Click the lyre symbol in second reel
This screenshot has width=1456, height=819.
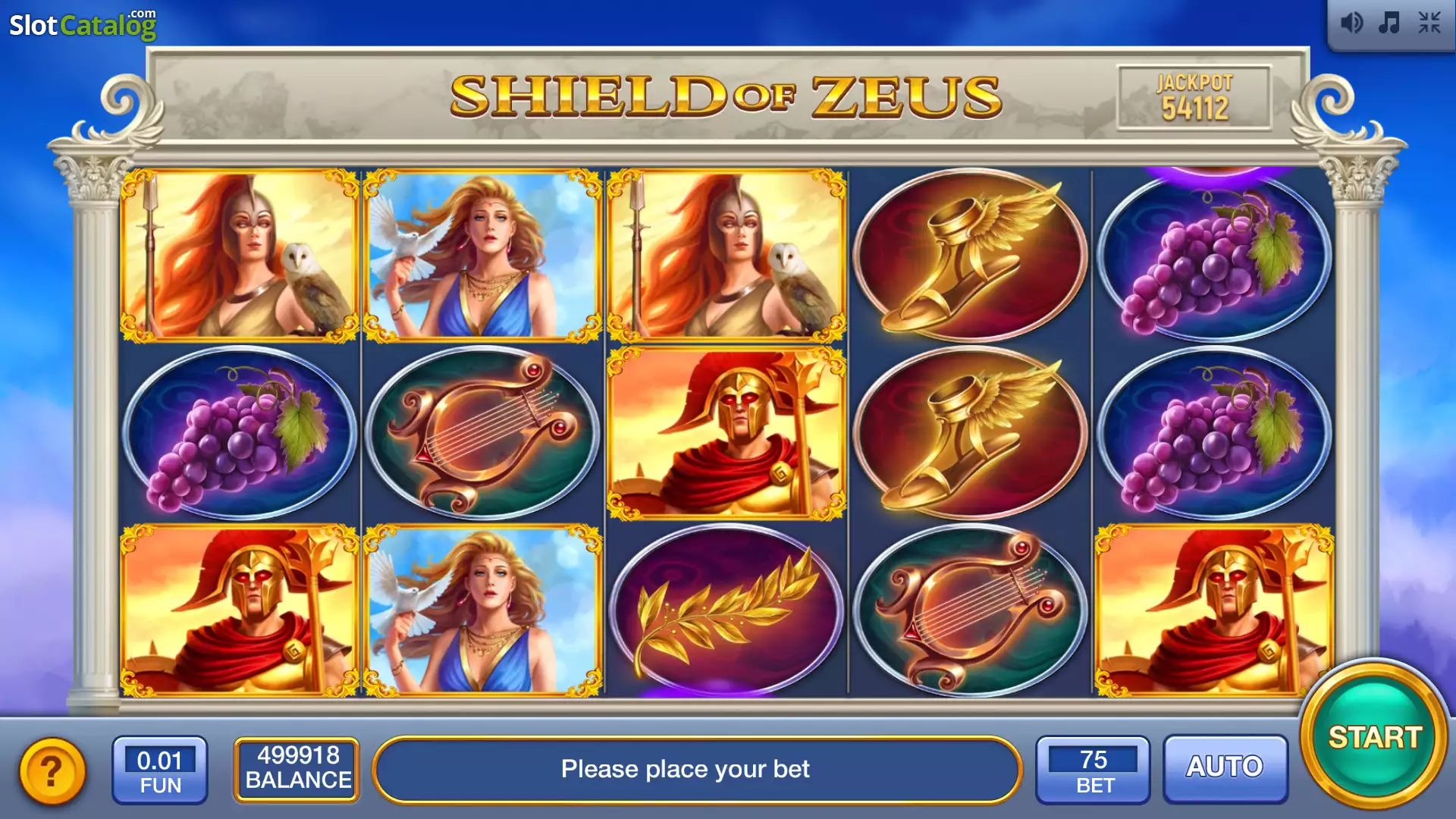[483, 432]
